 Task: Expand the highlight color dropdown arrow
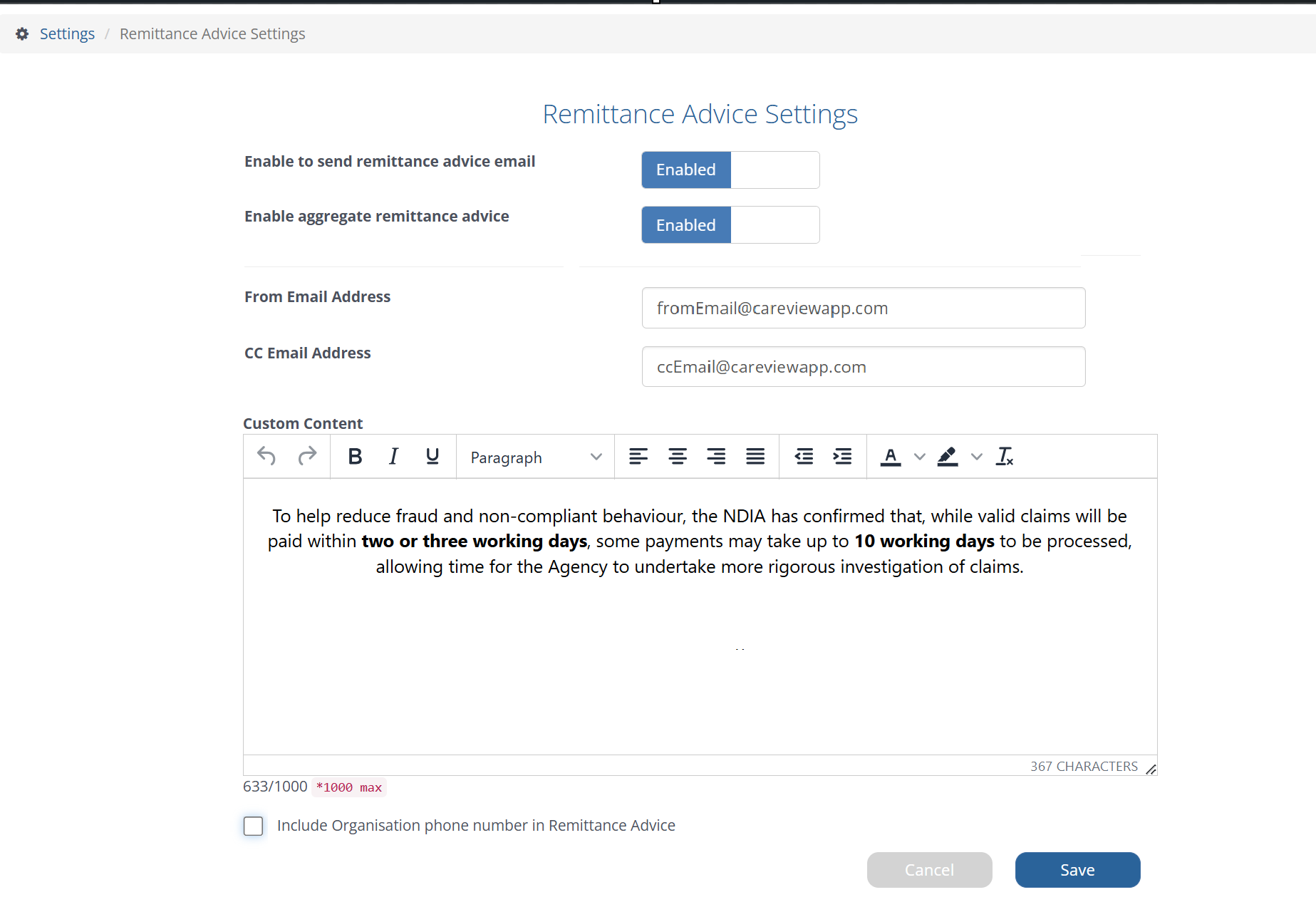[977, 457]
